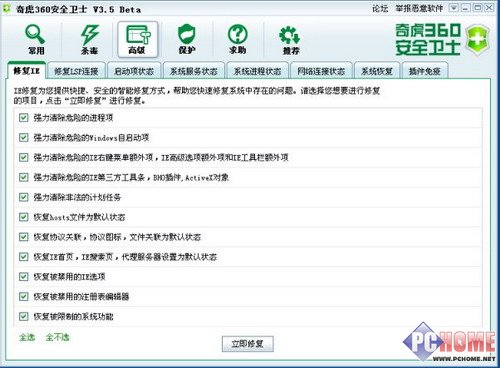Minimize the 360安全卫士 window

(x=466, y=8)
